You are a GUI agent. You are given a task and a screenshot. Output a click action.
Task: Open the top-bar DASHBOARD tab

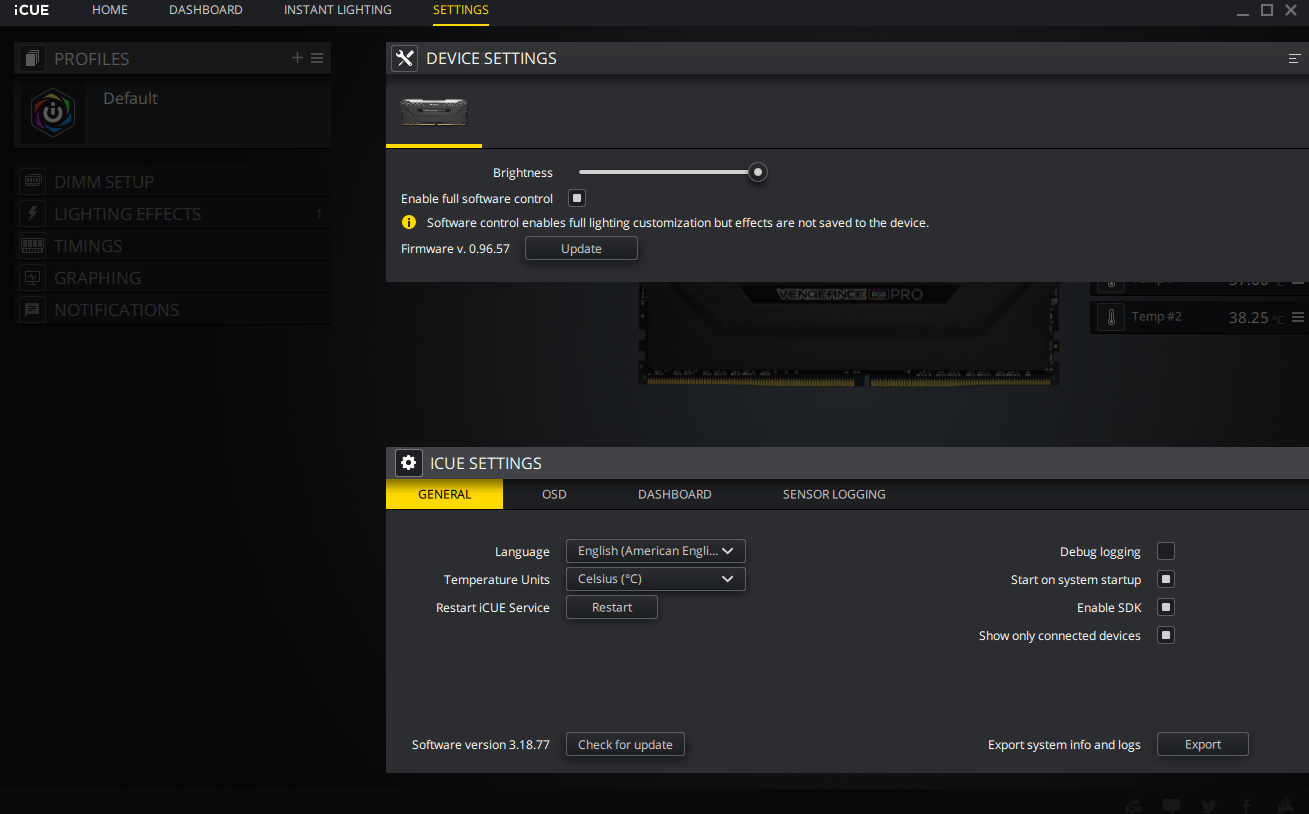206,10
